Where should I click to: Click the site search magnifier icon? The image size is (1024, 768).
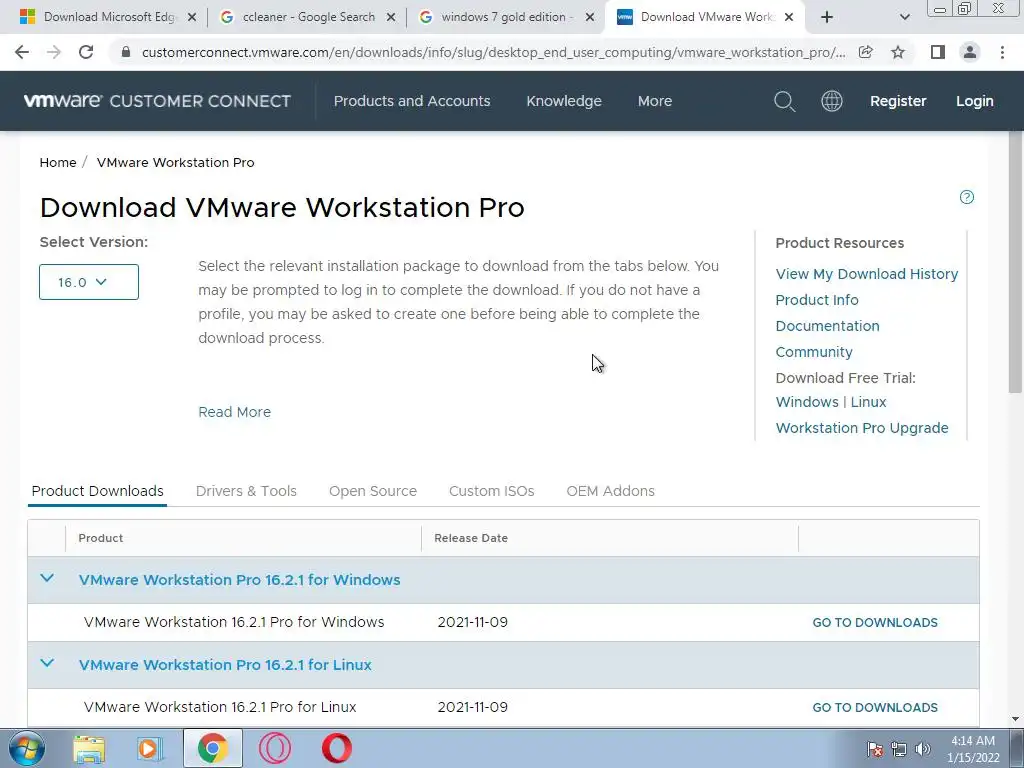[784, 101]
